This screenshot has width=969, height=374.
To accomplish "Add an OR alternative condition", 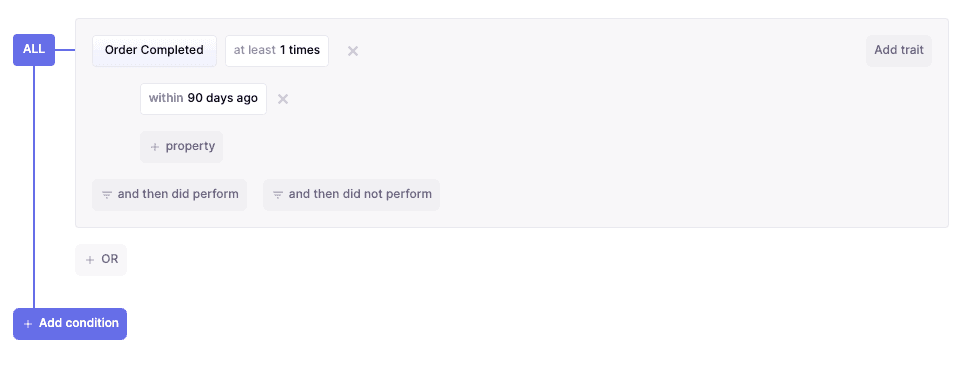I will pos(101,260).
